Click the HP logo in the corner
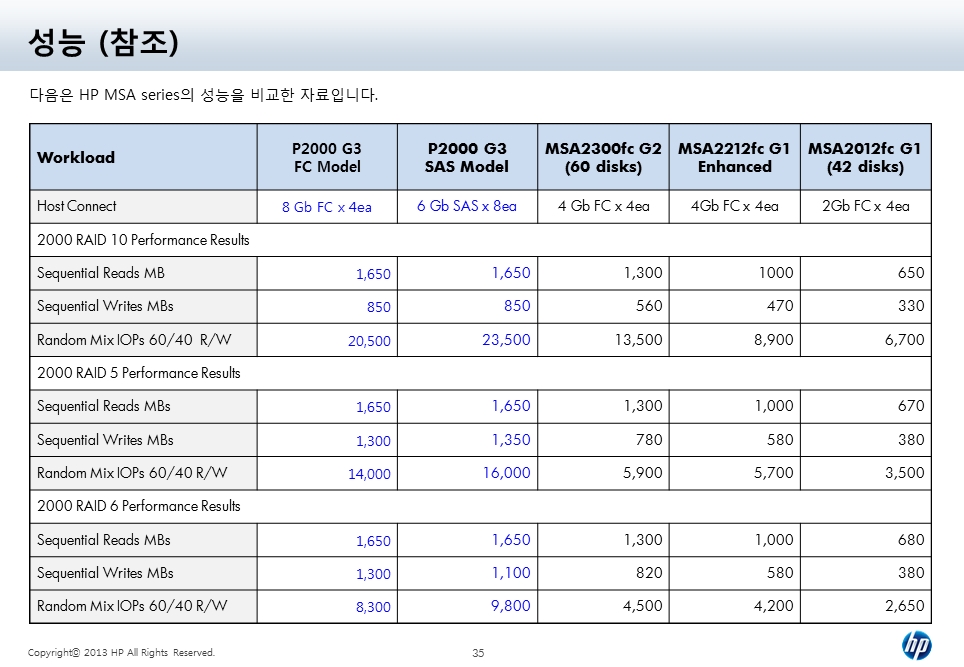This screenshot has width=964, height=667. pyautogui.click(x=917, y=645)
